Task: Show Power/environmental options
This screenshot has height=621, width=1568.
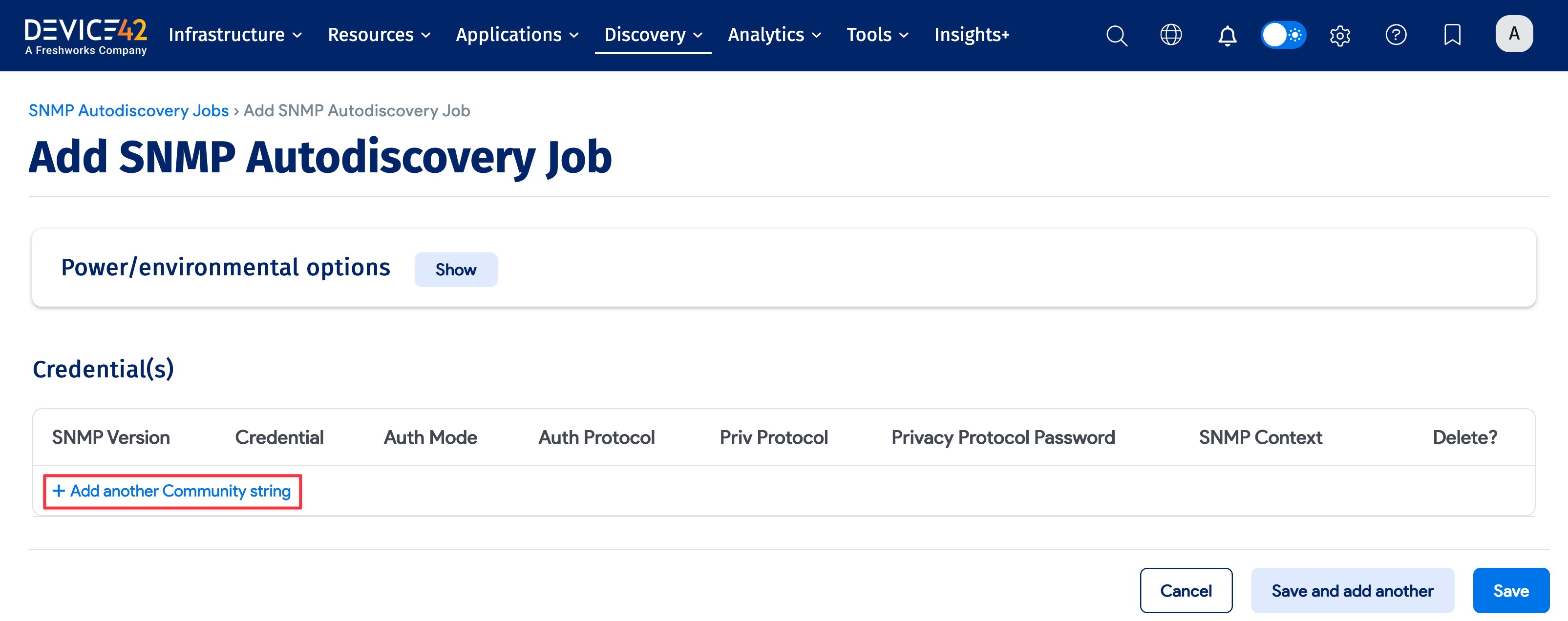Action: [455, 269]
